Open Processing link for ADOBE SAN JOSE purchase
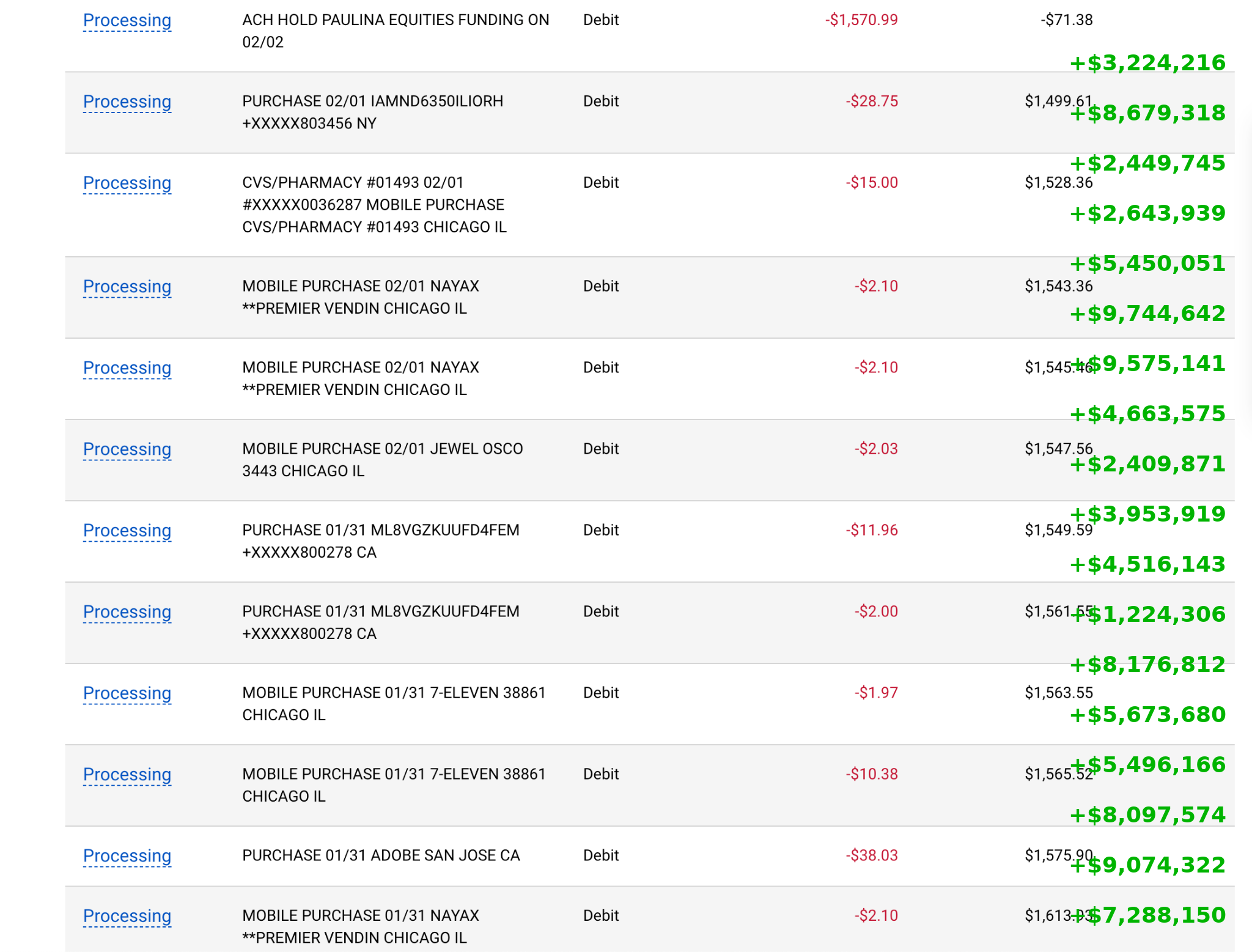Viewport: 1252px width, 952px height. [x=127, y=855]
